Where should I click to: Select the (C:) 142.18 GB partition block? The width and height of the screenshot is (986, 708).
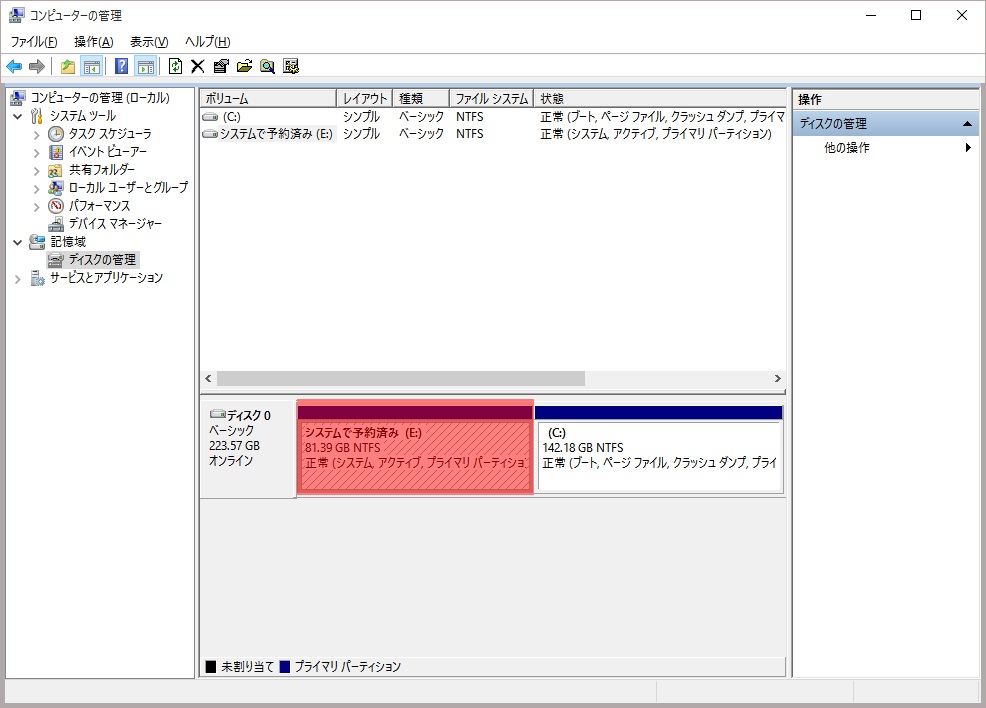pos(659,448)
